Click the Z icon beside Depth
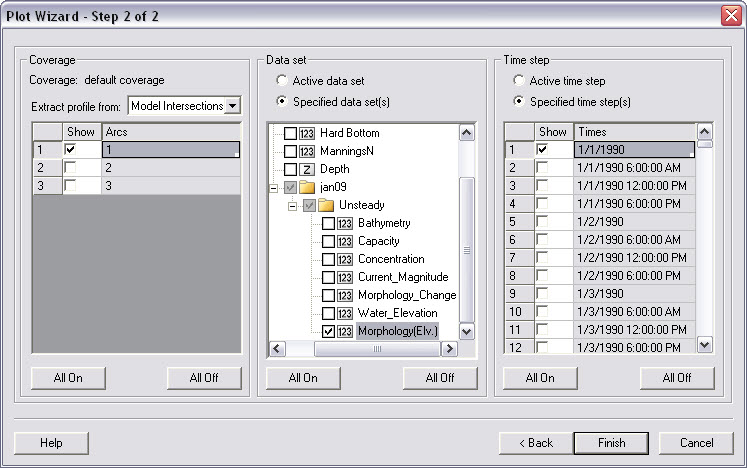Viewport: 749px width, 471px height. tap(307, 169)
